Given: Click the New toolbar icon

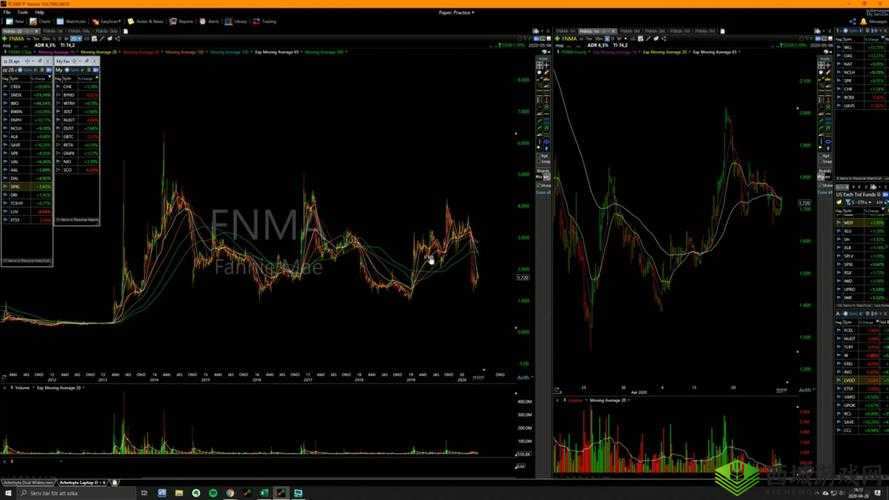Looking at the screenshot, I should (x=14, y=21).
